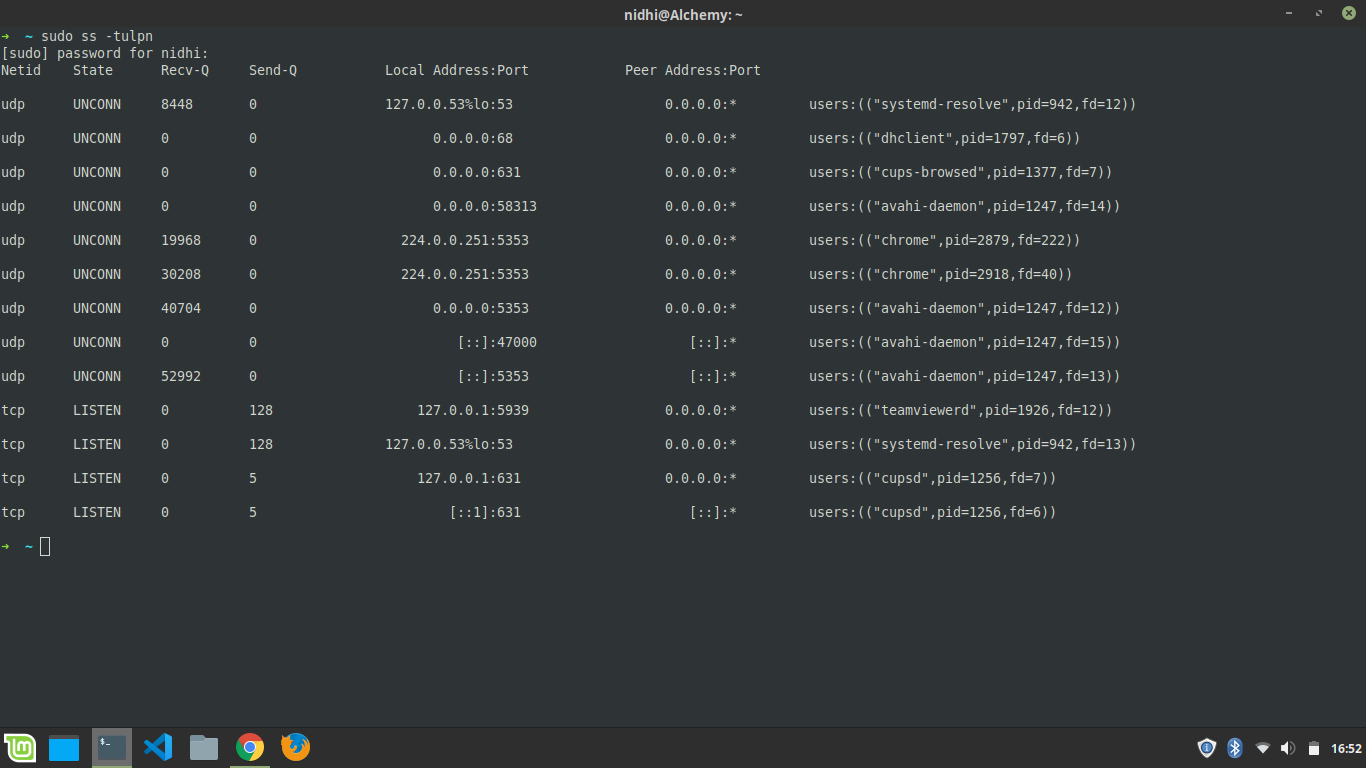Click users entry systemd-resolve pid=942,fd=13
This screenshot has height=768, width=1366.
973,444
